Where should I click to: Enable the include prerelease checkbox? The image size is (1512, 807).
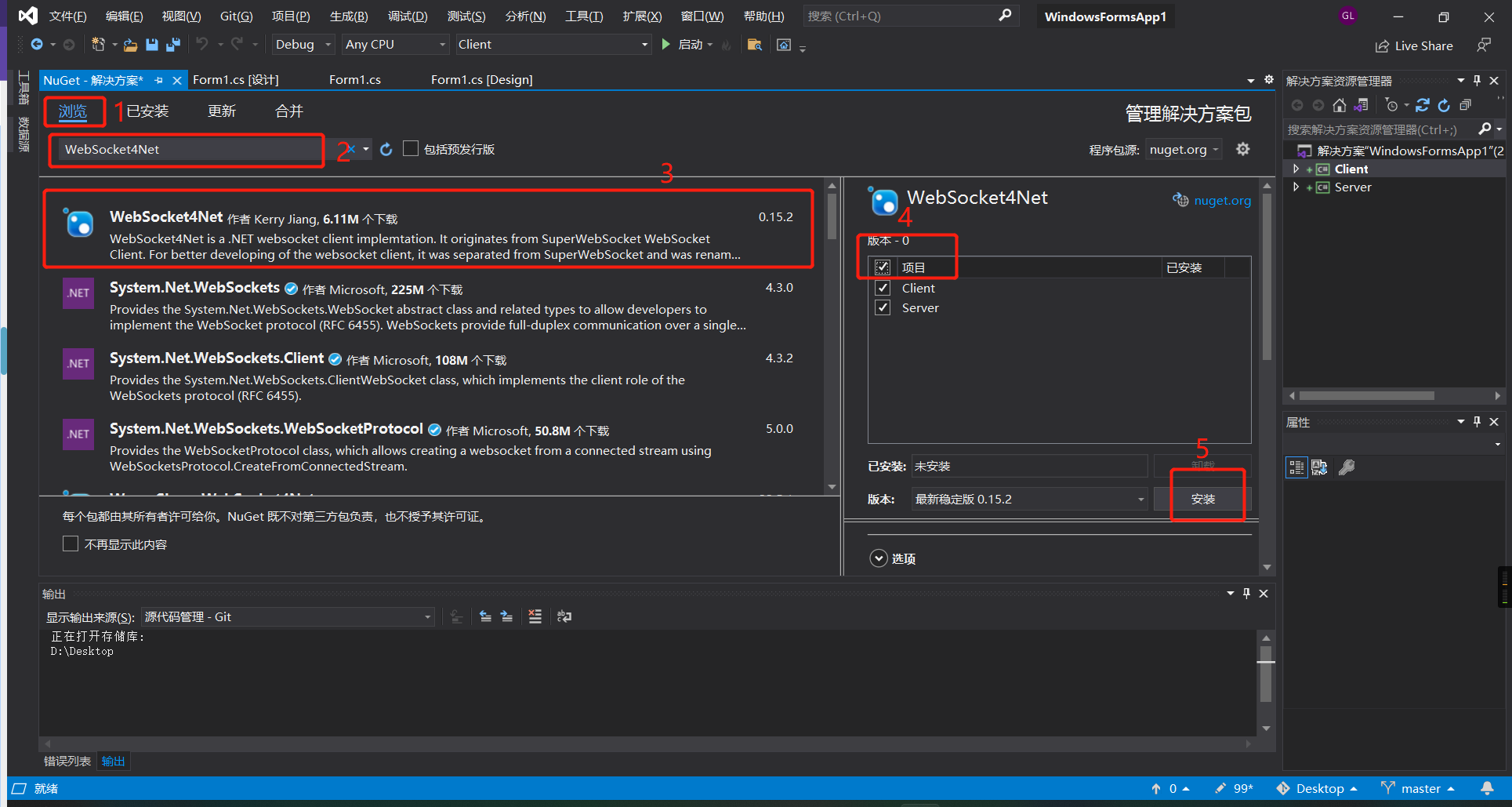(411, 148)
